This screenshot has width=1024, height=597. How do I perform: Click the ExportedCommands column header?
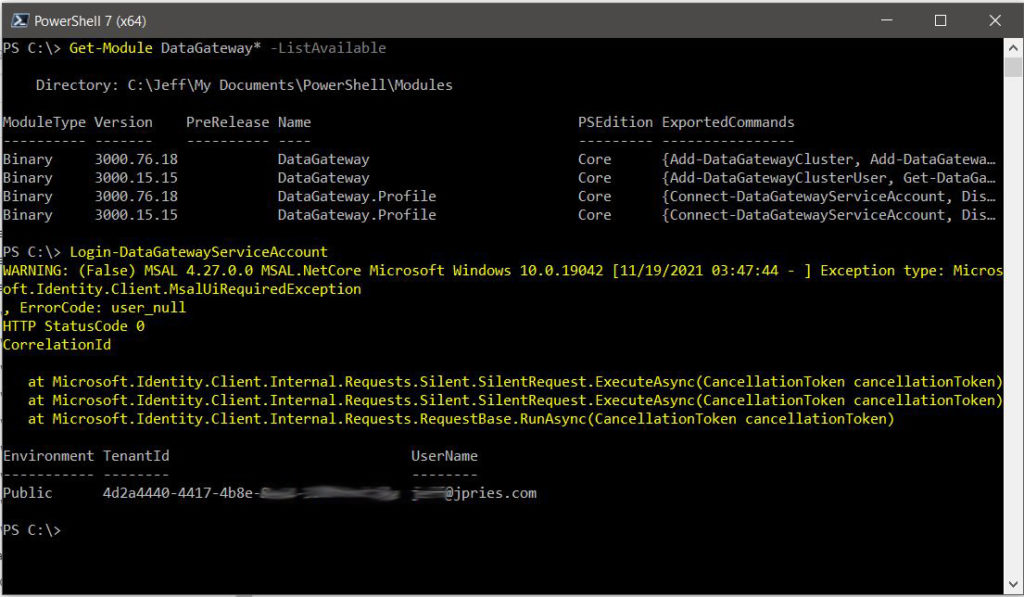[x=728, y=122]
